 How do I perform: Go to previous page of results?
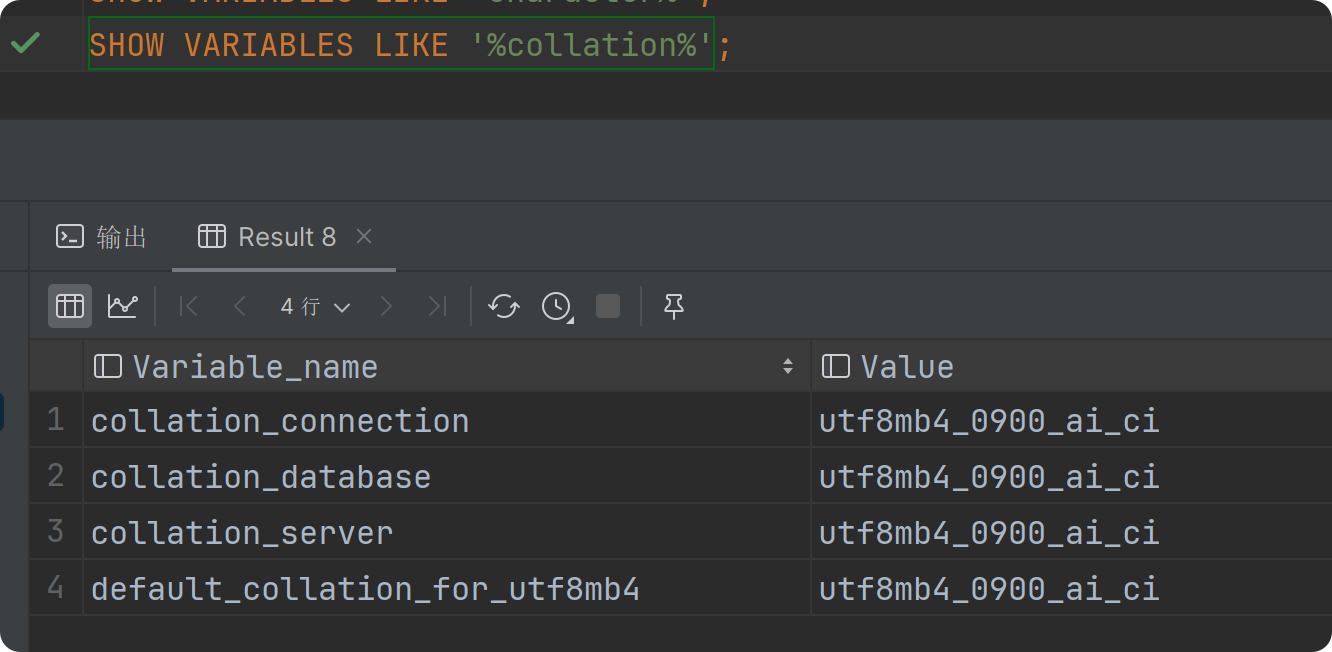(x=239, y=306)
